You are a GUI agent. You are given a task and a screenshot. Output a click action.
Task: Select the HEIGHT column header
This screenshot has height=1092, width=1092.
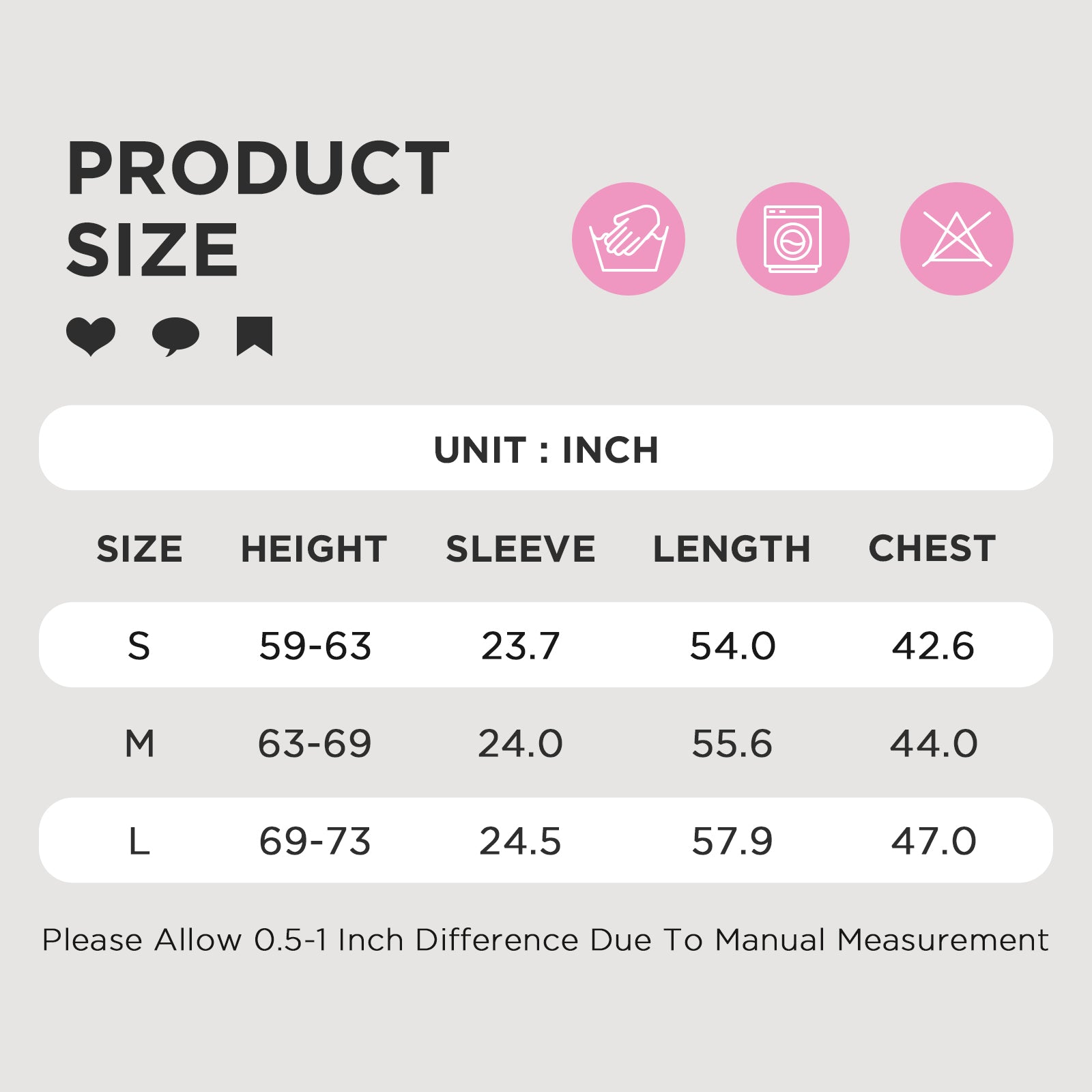point(314,549)
